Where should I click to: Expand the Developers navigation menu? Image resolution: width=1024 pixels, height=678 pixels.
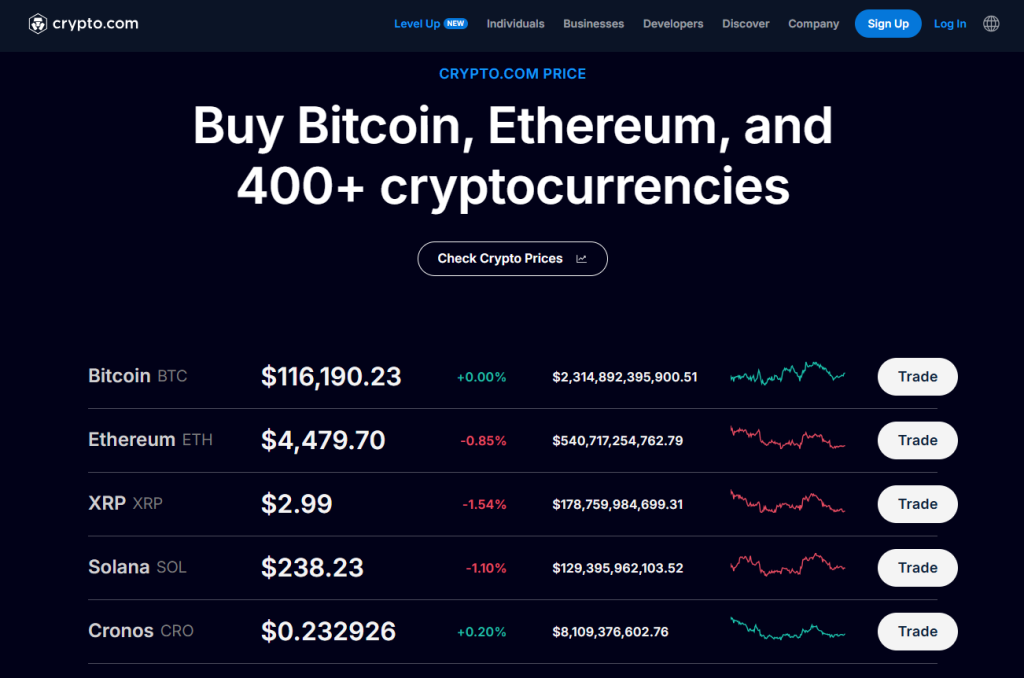pyautogui.click(x=673, y=24)
